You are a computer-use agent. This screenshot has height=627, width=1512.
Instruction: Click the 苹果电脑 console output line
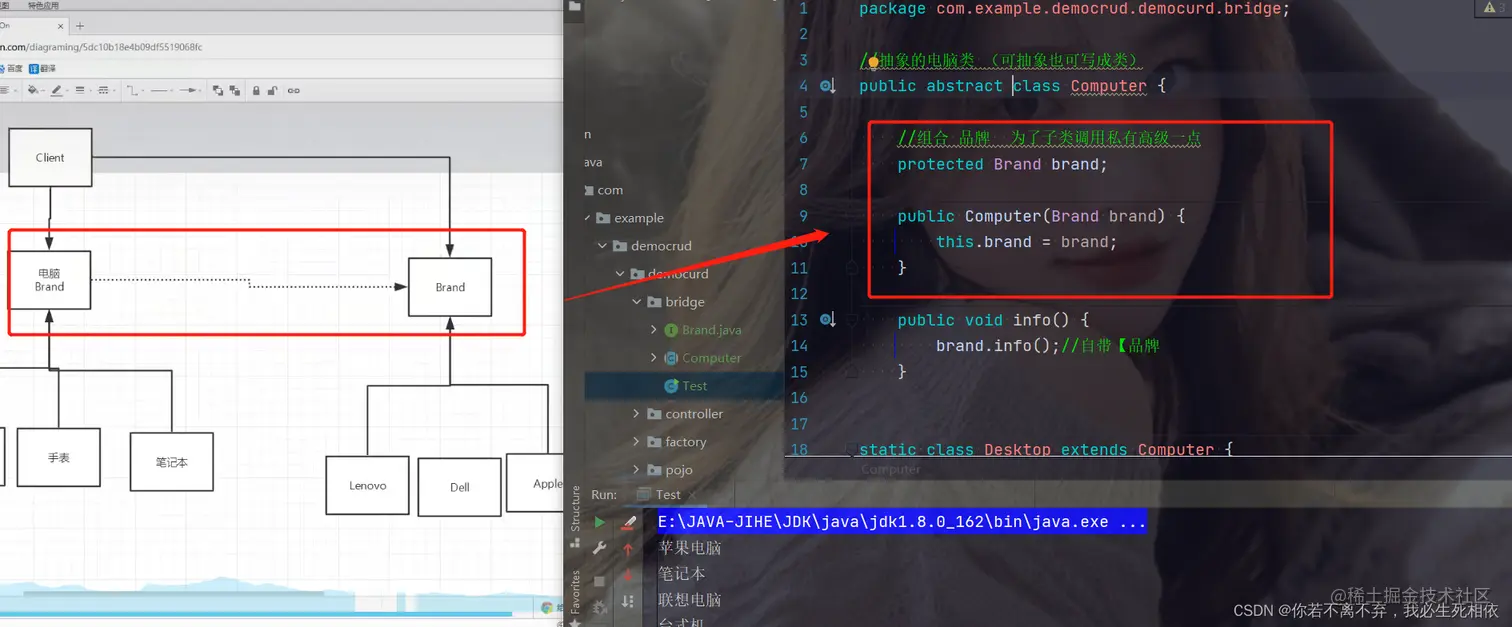tap(689, 548)
